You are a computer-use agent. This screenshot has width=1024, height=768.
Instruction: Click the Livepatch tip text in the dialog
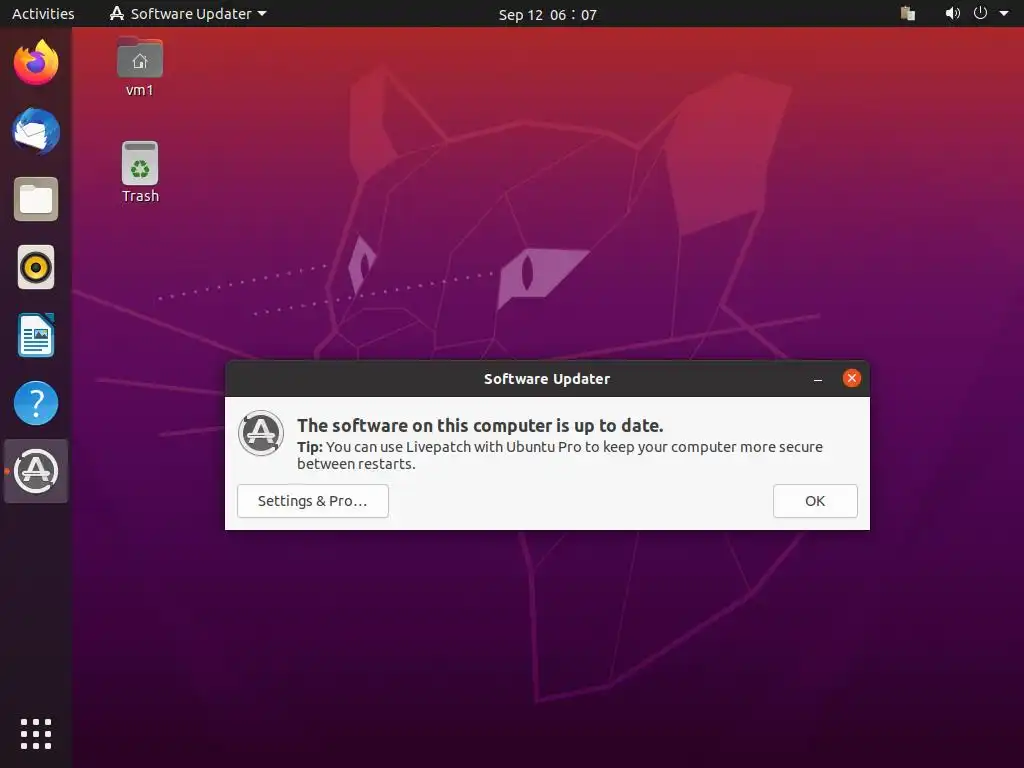point(560,455)
